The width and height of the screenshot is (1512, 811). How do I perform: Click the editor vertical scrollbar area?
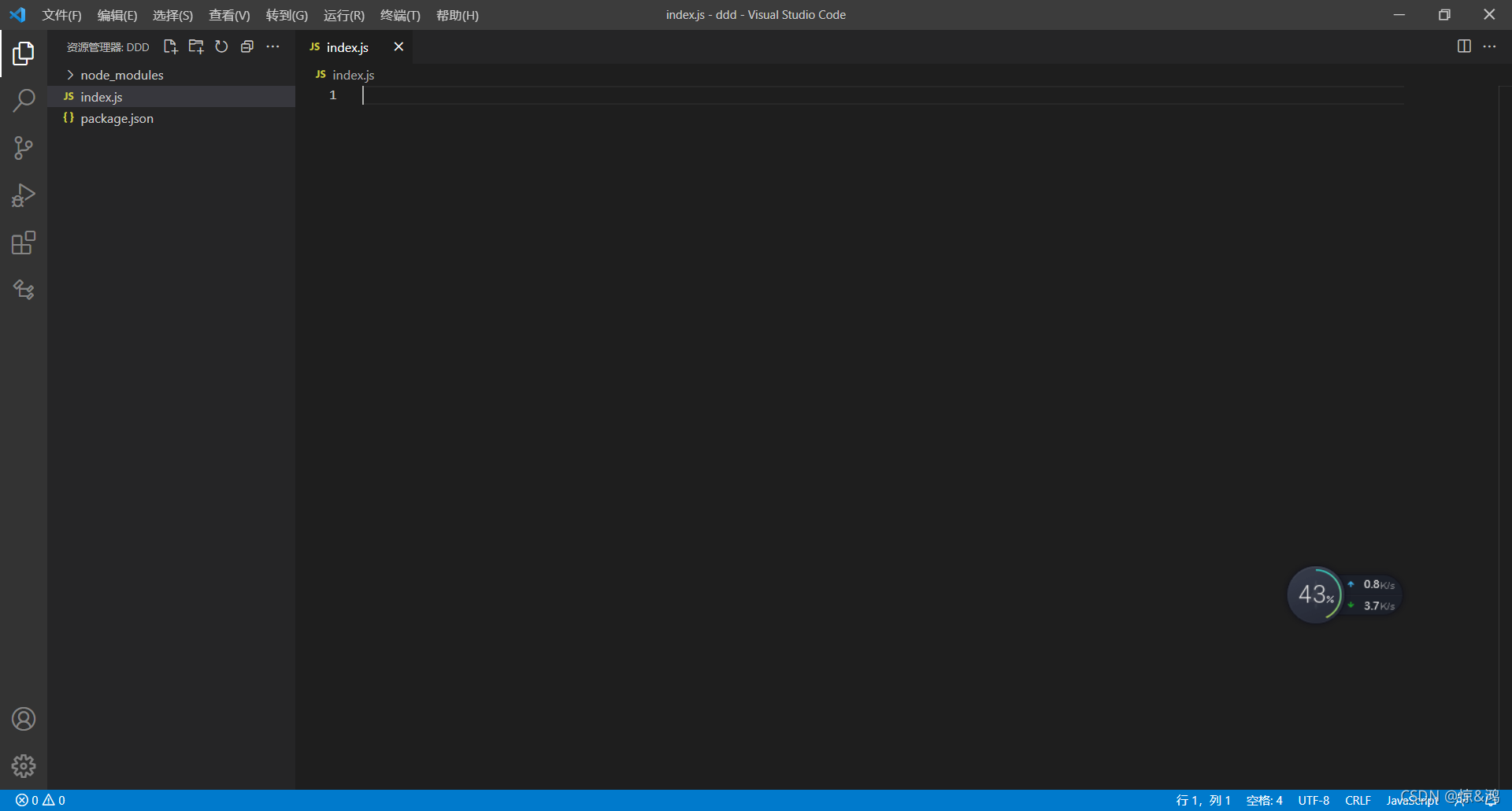pos(1505,437)
